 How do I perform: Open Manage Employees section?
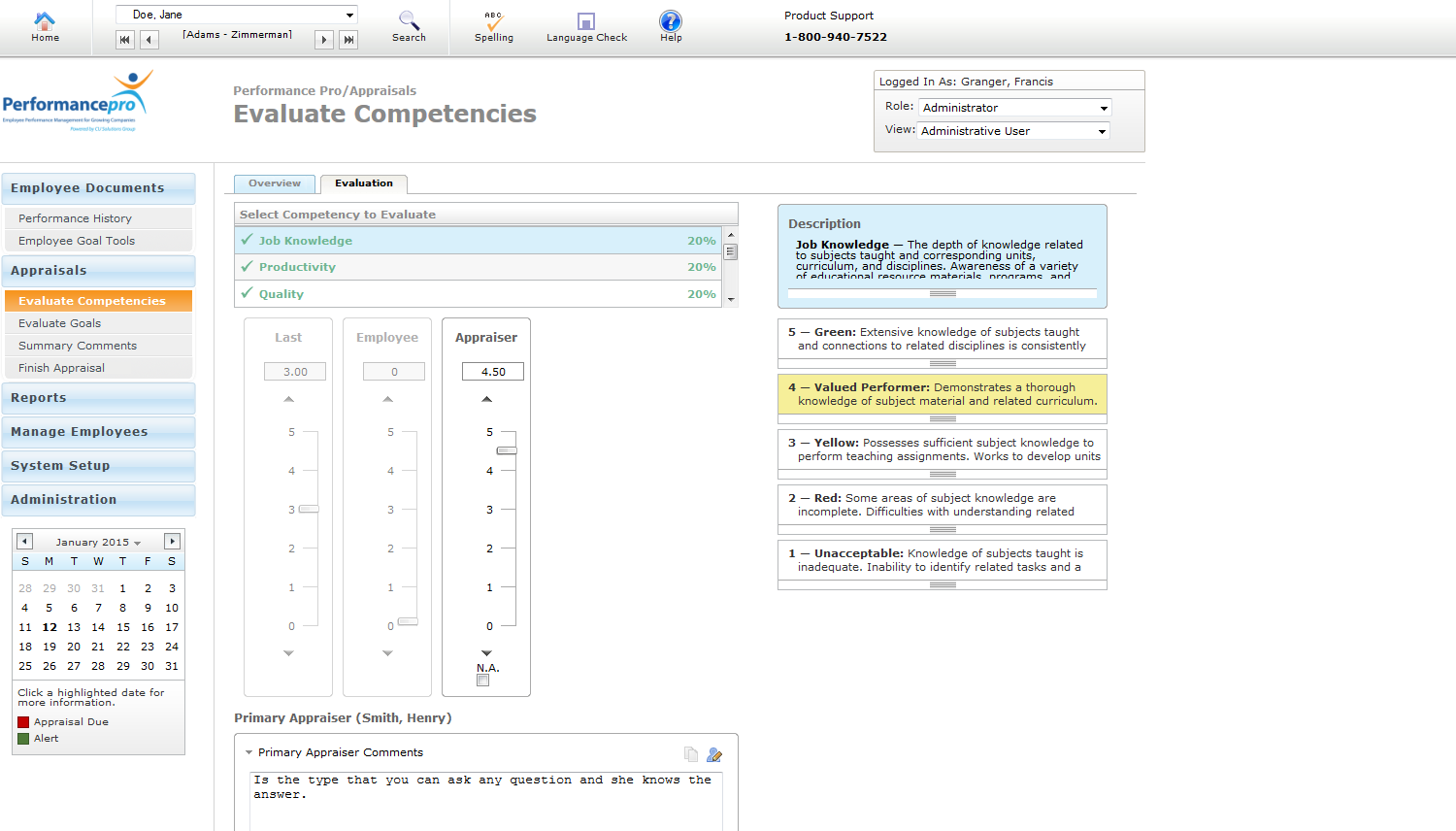pos(98,432)
